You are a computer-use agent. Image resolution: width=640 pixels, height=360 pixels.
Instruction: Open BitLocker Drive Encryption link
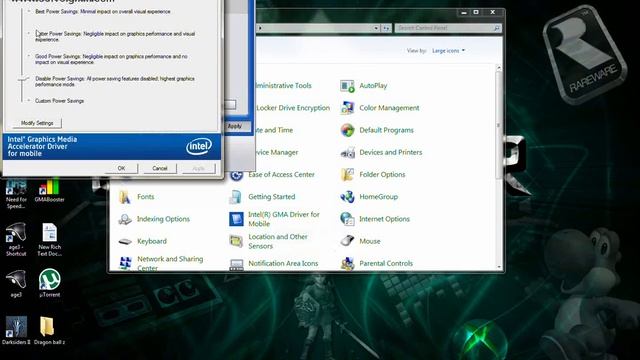click(293, 108)
